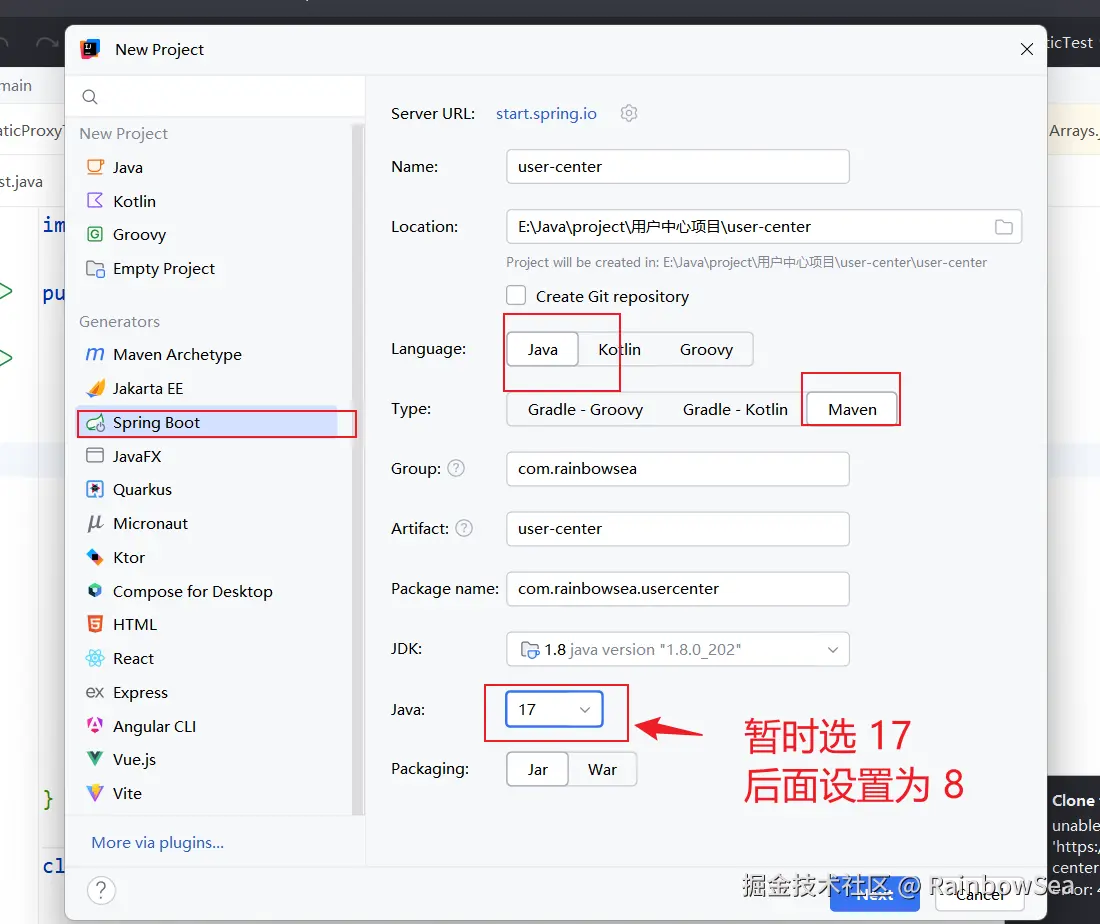Set language to Java
The image size is (1100, 924).
(x=543, y=349)
